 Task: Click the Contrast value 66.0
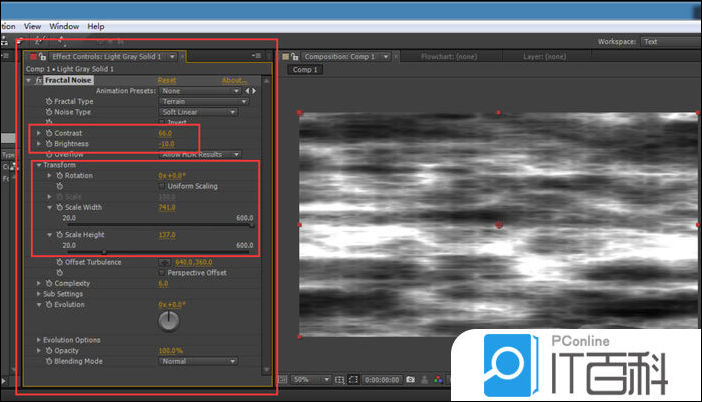point(165,133)
